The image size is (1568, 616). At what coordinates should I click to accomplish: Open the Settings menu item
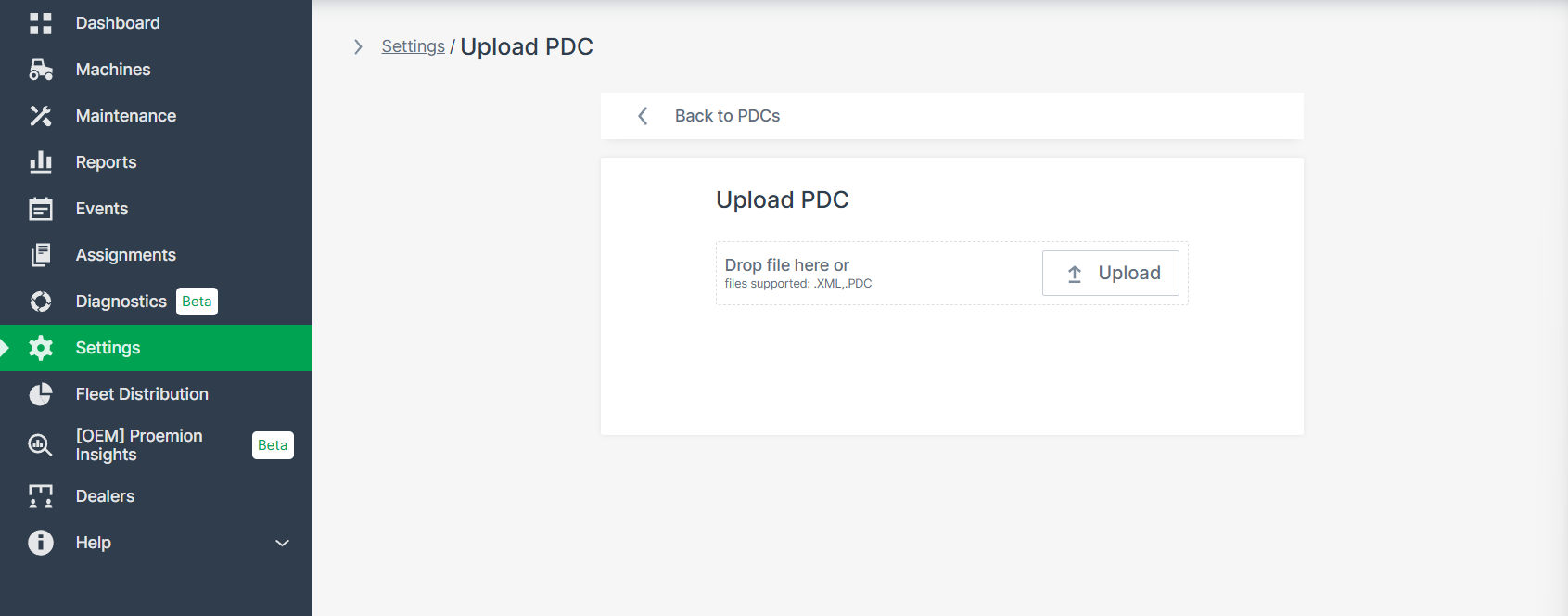pos(108,348)
